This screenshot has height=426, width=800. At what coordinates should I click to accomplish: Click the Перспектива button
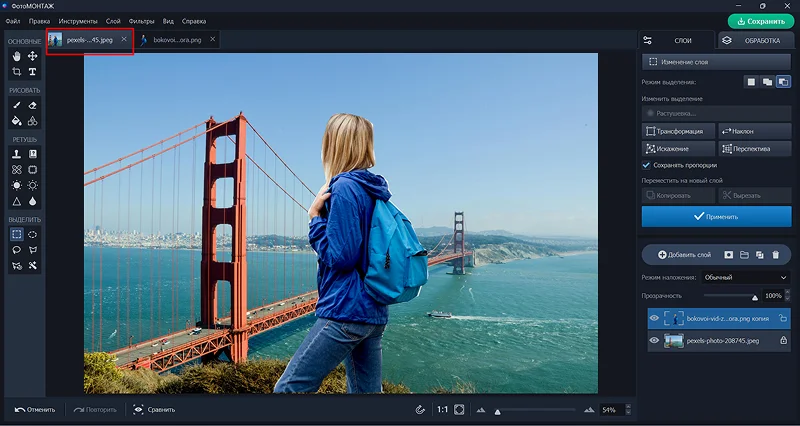tap(755, 149)
